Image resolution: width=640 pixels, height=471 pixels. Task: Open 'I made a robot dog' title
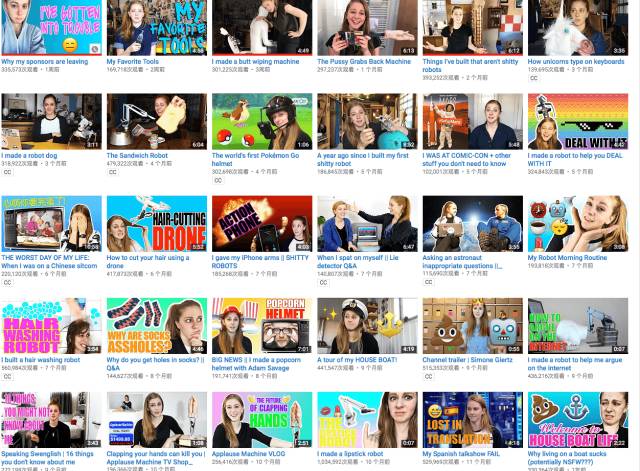[29, 156]
